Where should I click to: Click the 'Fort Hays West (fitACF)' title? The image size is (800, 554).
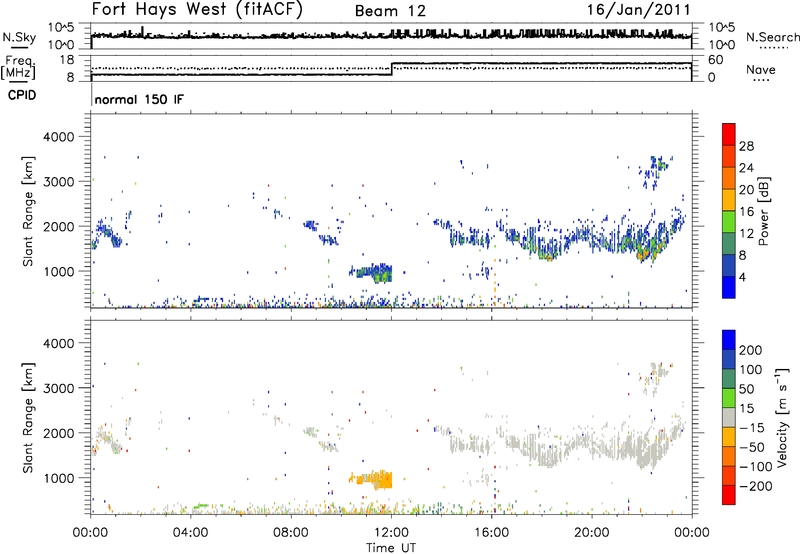197,9
